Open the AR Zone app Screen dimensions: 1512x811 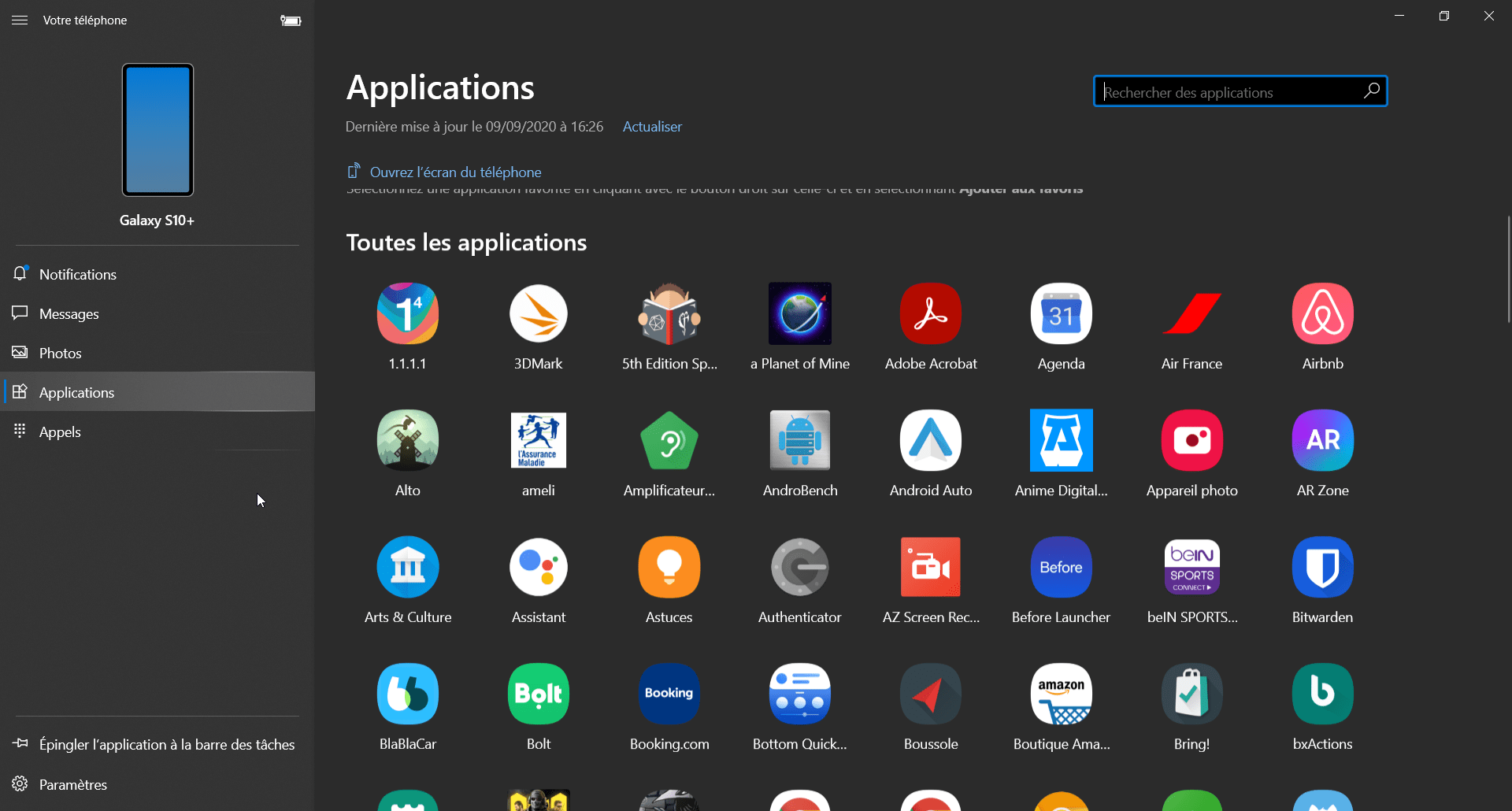pos(1322,440)
